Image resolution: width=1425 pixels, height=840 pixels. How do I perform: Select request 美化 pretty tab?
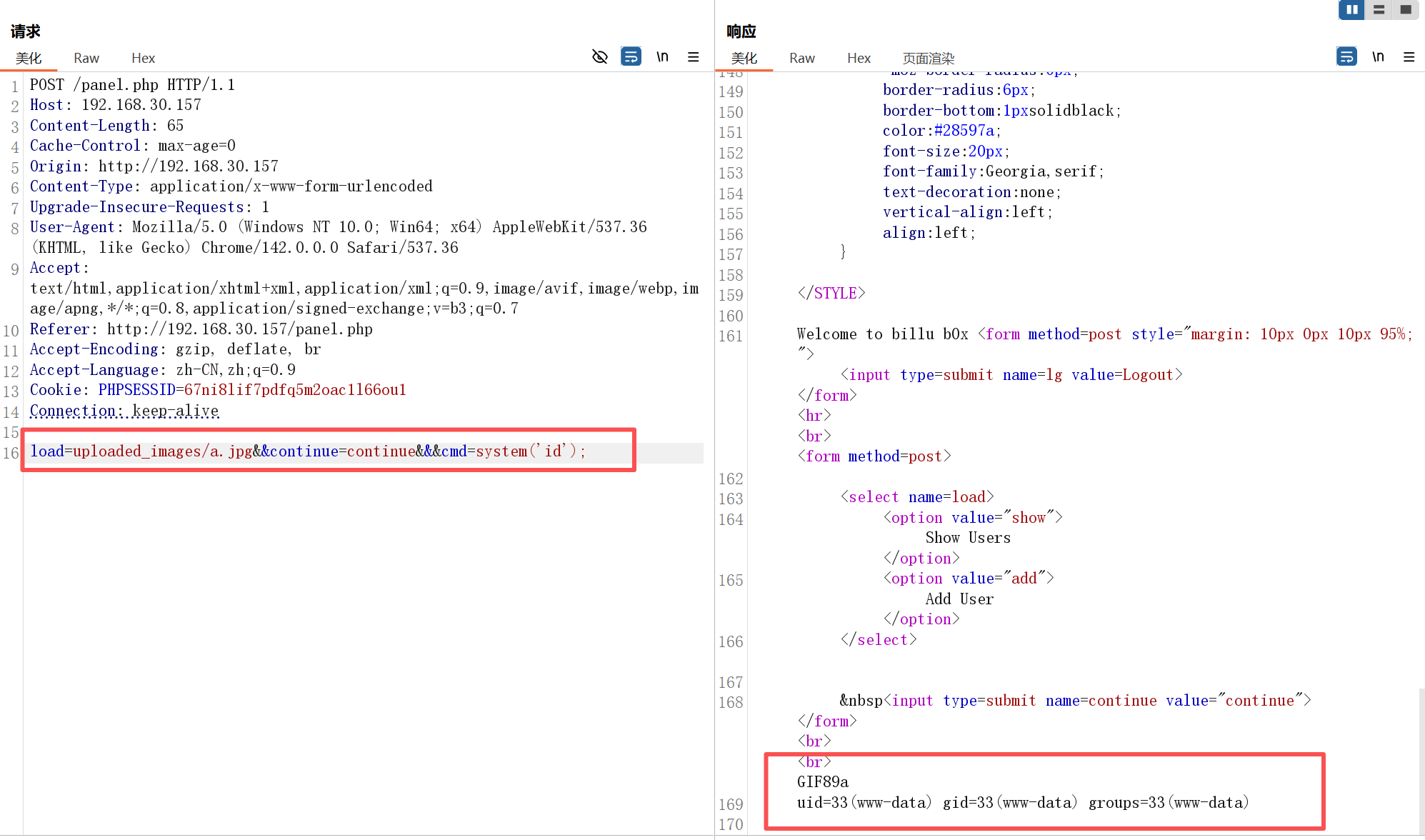29,58
